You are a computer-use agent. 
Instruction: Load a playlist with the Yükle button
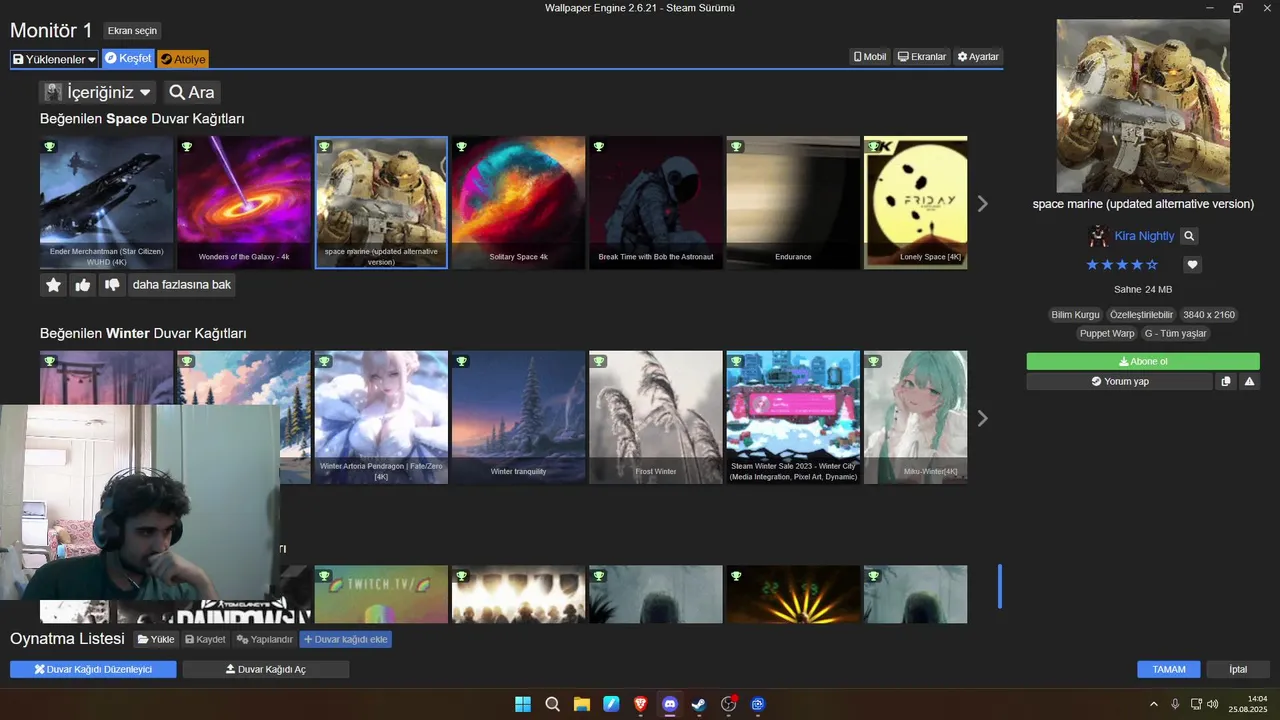pyautogui.click(x=156, y=639)
